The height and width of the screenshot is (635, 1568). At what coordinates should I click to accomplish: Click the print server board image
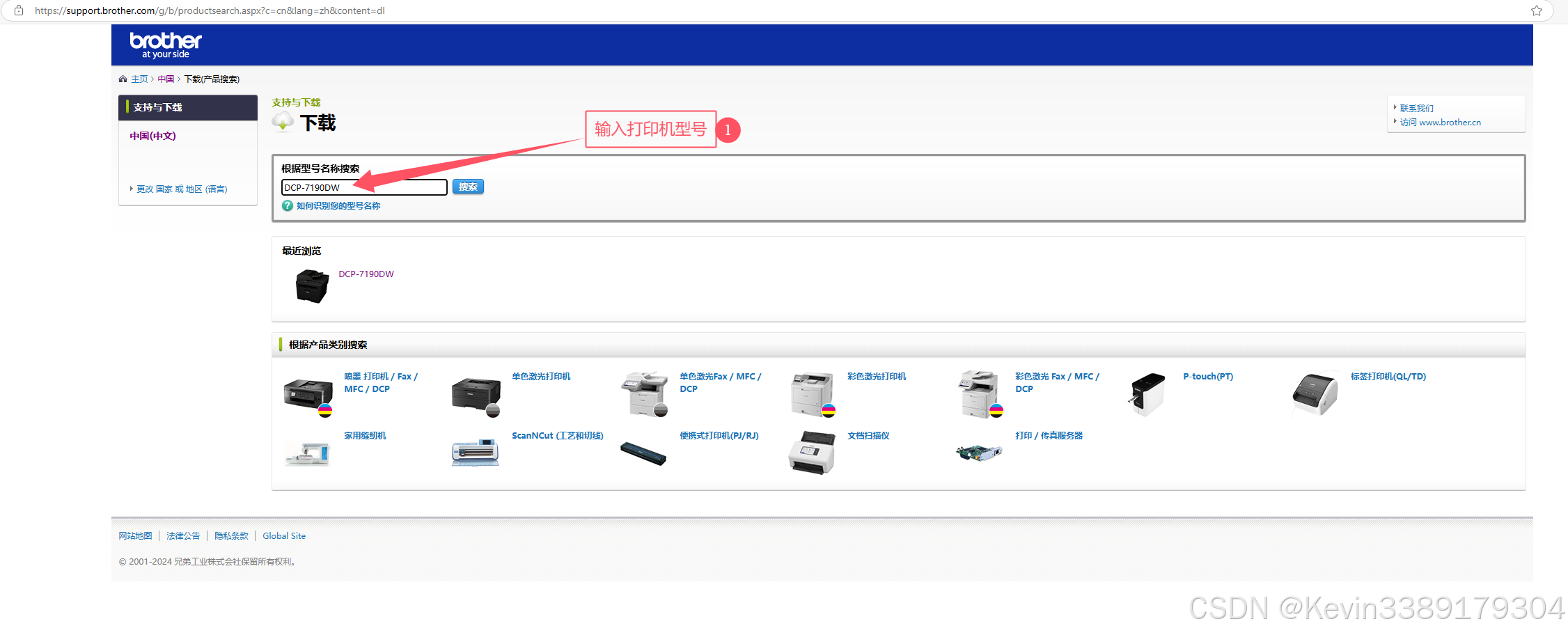(979, 453)
